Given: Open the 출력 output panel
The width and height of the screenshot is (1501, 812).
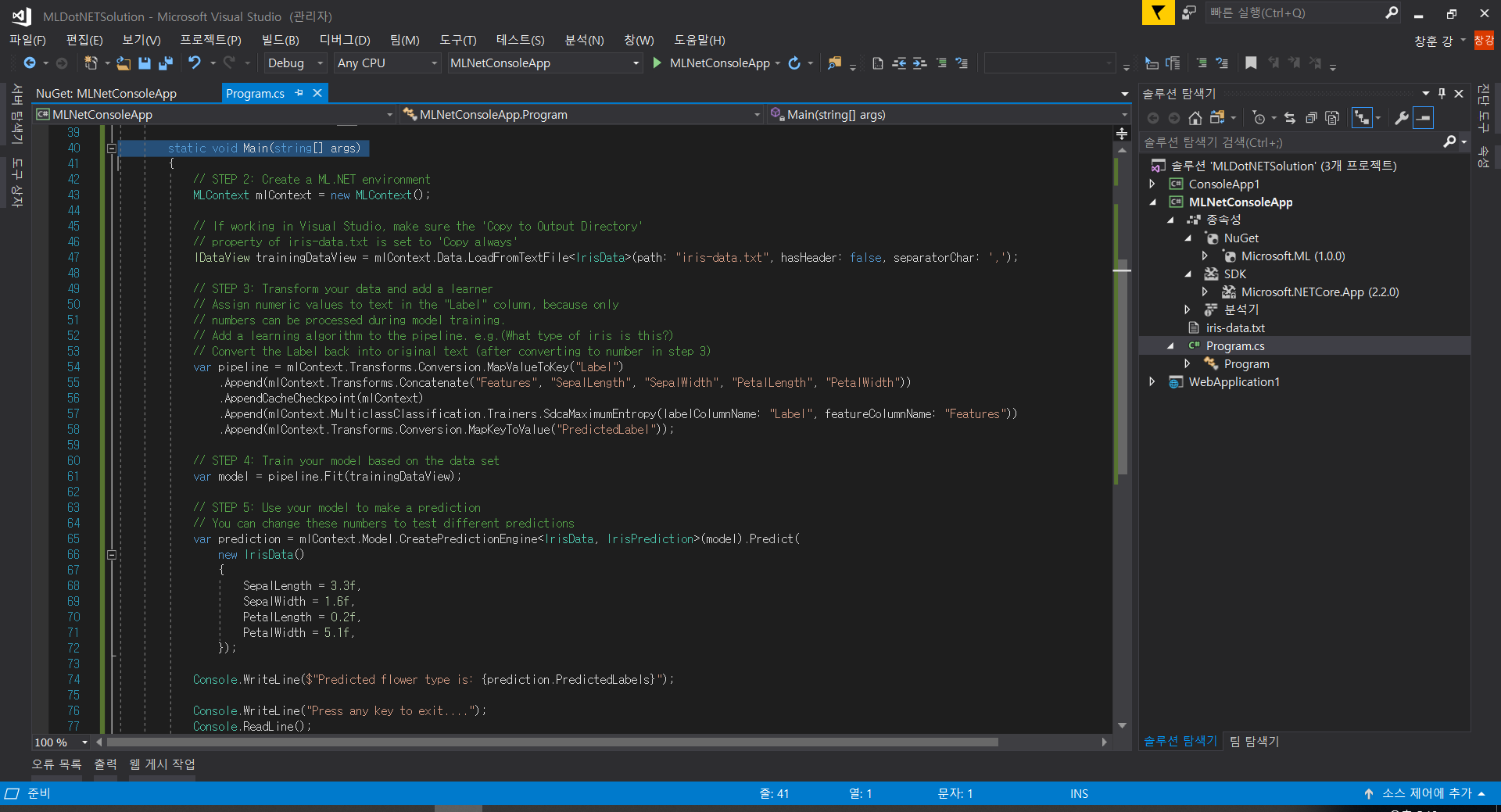Looking at the screenshot, I should (x=106, y=764).
